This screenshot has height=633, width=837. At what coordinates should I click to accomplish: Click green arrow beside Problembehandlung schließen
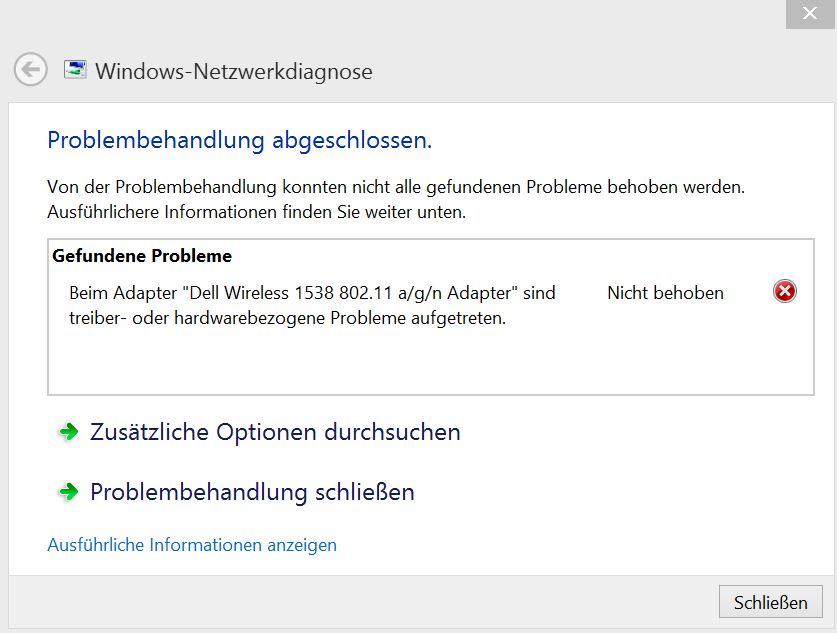point(68,492)
